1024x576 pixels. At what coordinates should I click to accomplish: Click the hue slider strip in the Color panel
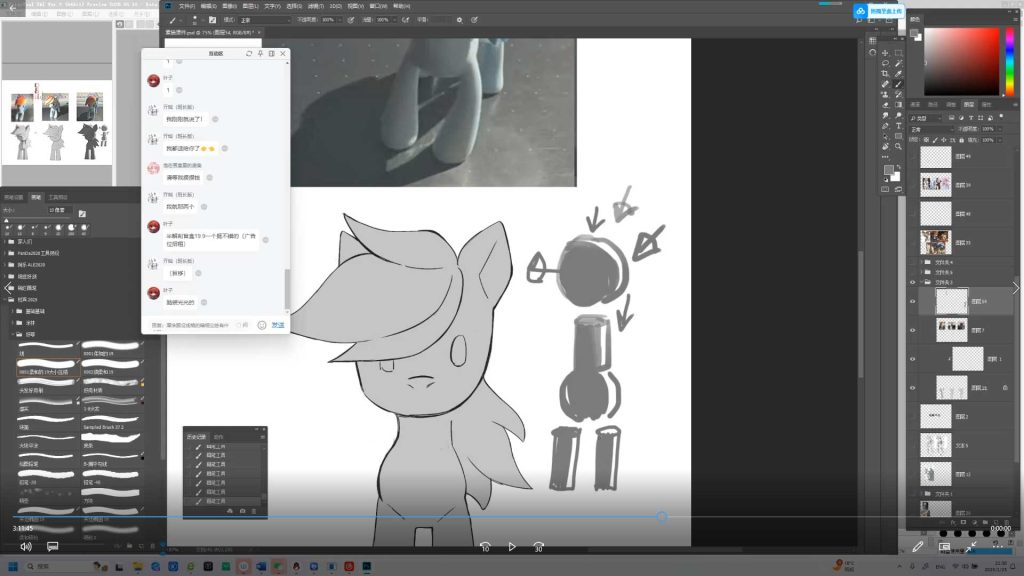tap(1008, 60)
